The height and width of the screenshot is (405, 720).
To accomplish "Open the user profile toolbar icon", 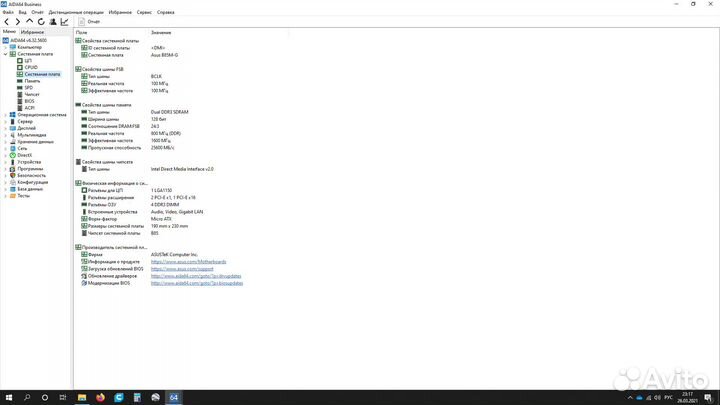I will click(53, 21).
